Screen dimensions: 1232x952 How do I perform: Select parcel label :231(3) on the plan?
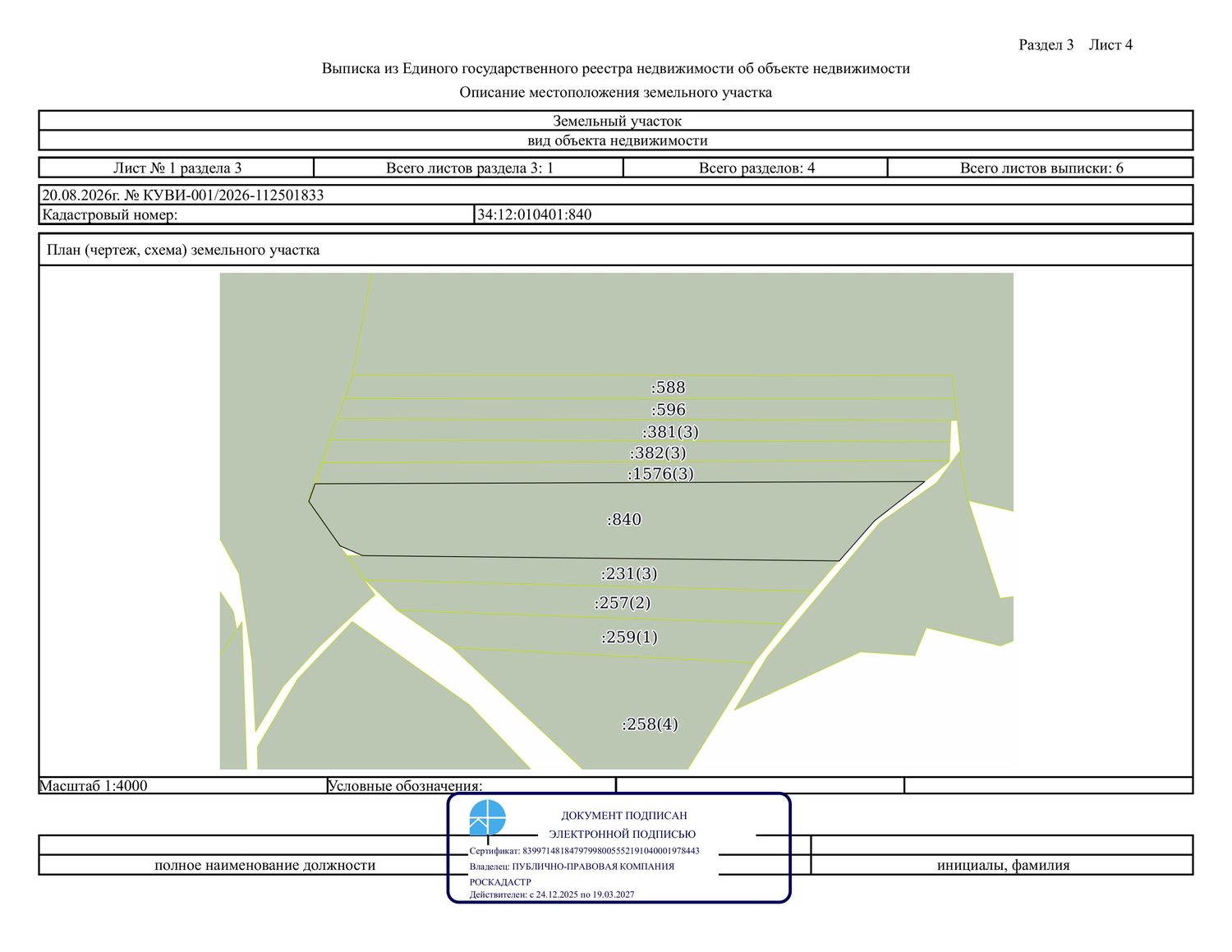629,574
